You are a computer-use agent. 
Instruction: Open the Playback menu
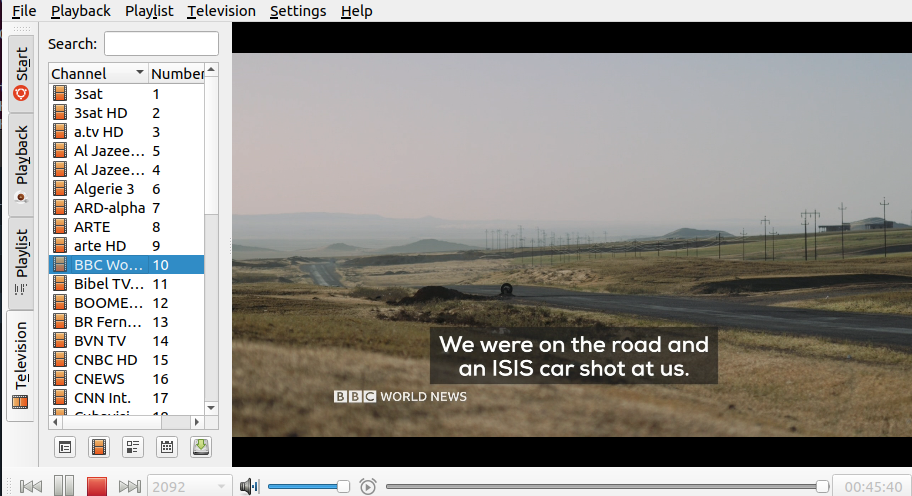point(80,11)
